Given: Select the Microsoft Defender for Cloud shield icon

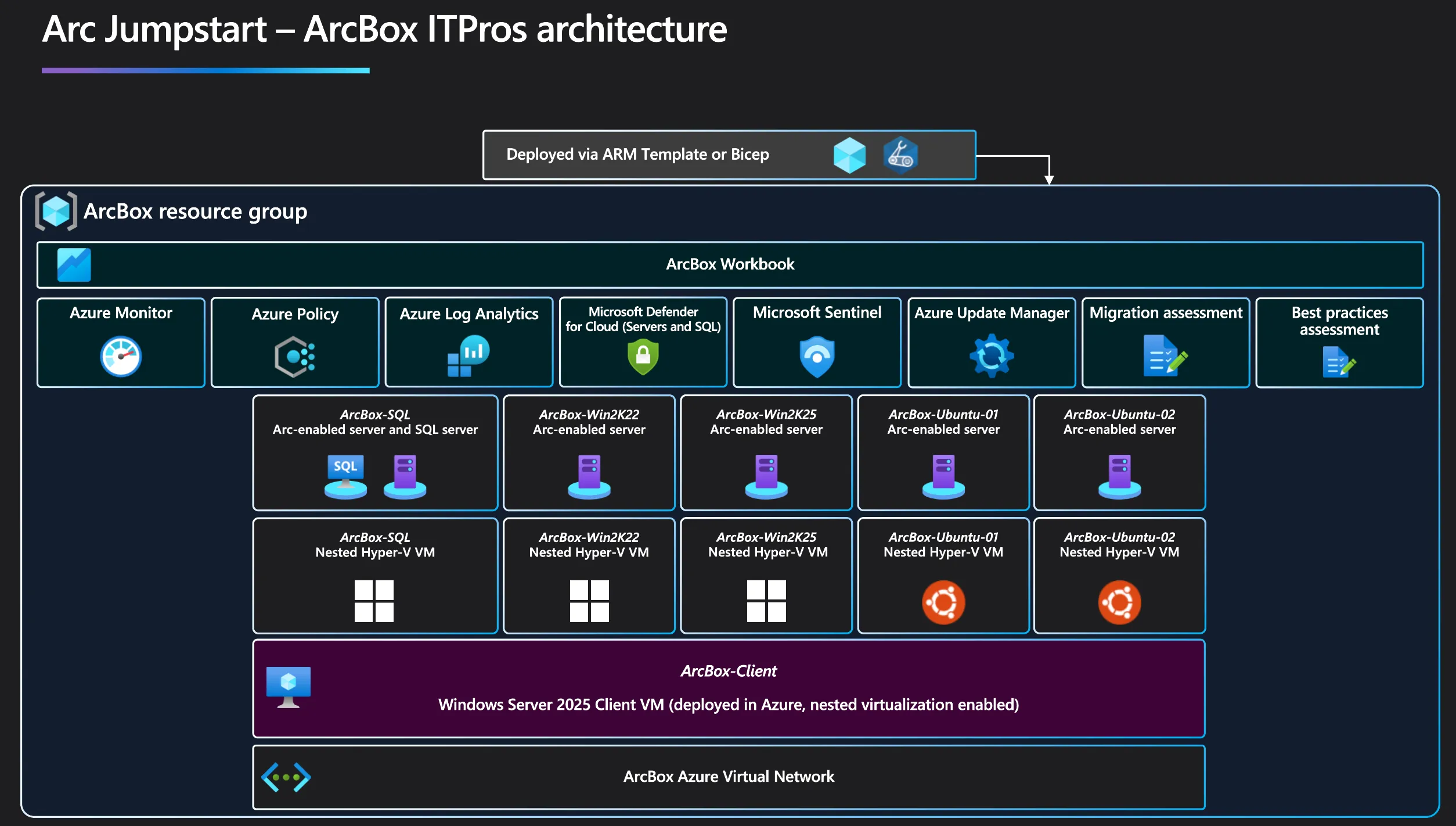Looking at the screenshot, I should [643, 357].
